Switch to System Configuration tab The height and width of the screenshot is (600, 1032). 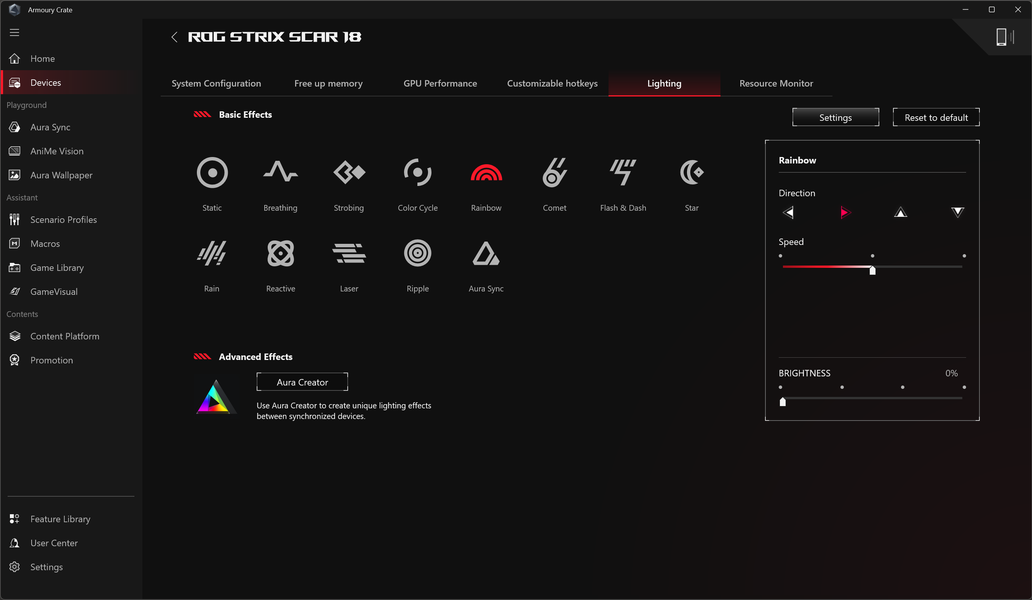pos(216,84)
